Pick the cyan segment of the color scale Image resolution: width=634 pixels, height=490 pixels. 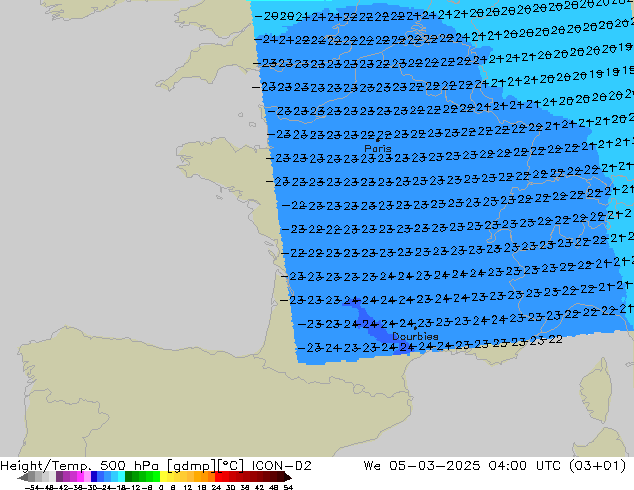pyautogui.click(x=121, y=477)
